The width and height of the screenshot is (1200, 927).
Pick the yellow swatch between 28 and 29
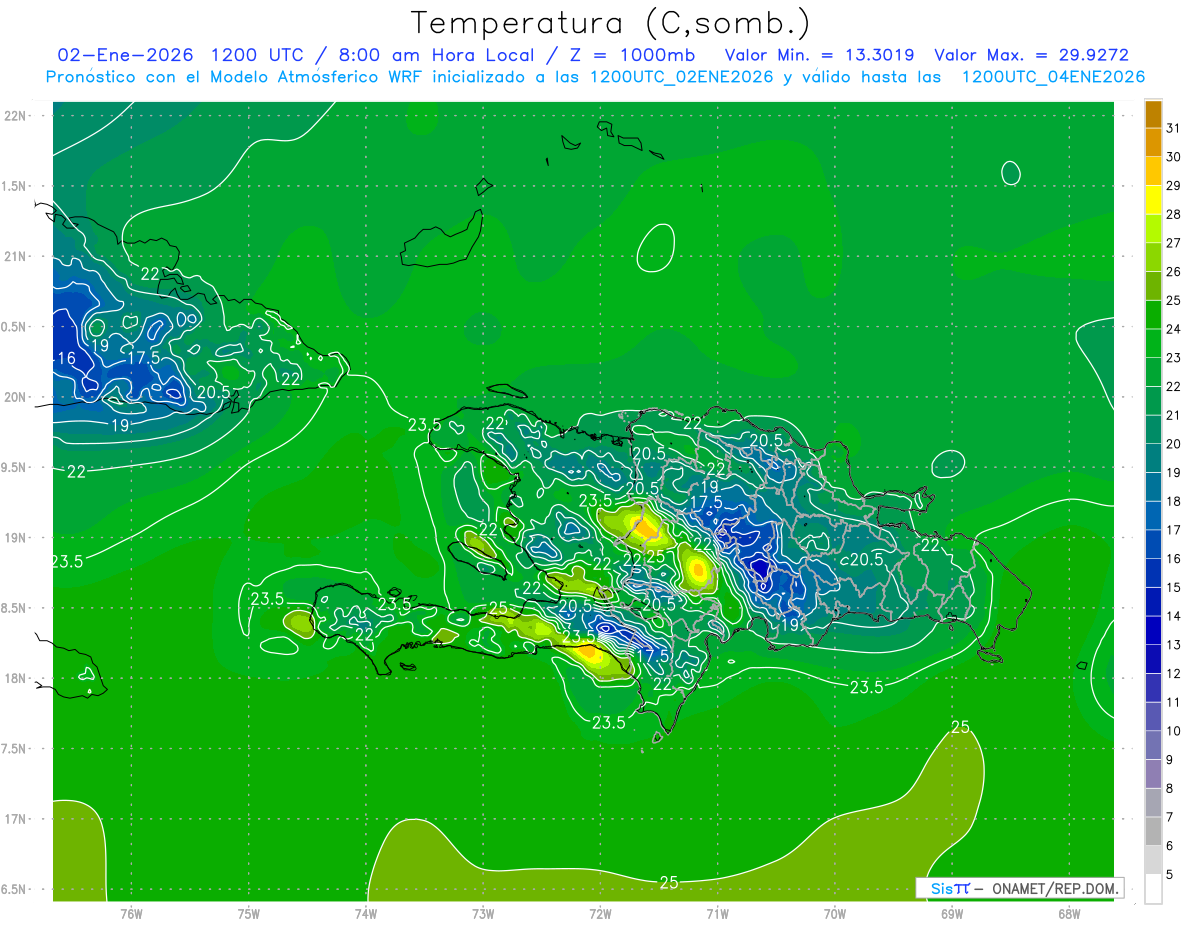(1153, 200)
